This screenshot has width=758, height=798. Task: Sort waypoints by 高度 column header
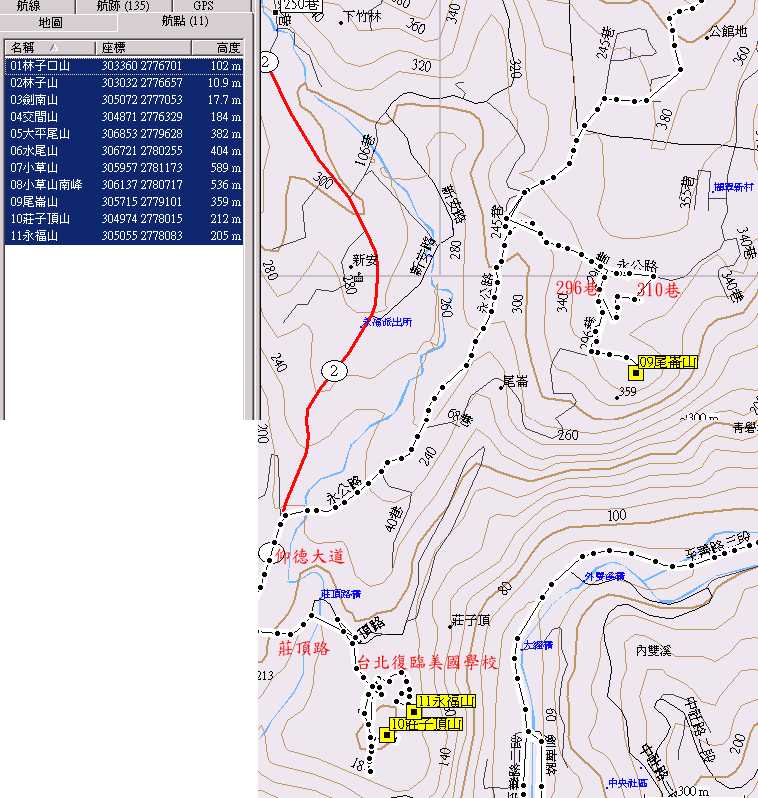217,48
